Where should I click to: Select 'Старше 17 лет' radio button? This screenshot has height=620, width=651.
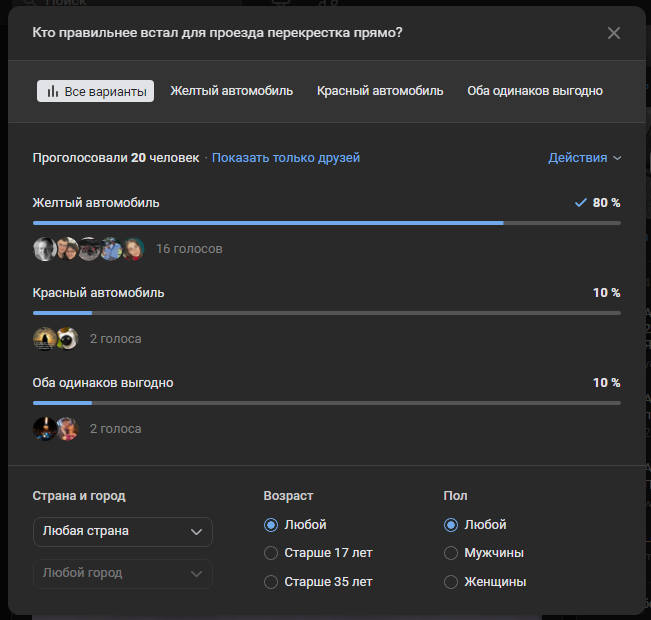[271, 553]
